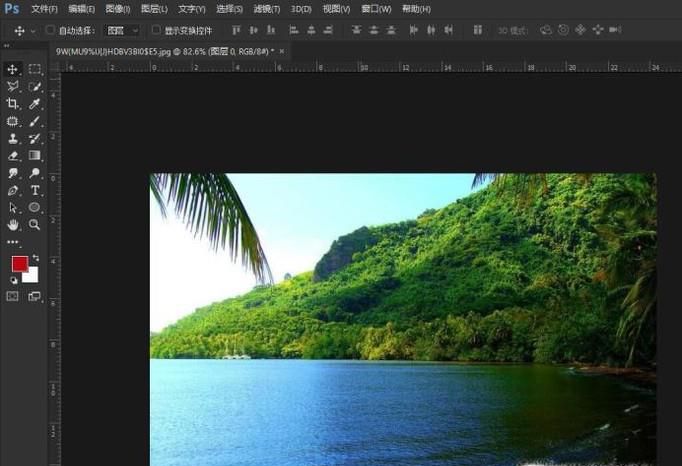This screenshot has width=682, height=466.
Task: Activate the Hand tool
Action: (13, 225)
